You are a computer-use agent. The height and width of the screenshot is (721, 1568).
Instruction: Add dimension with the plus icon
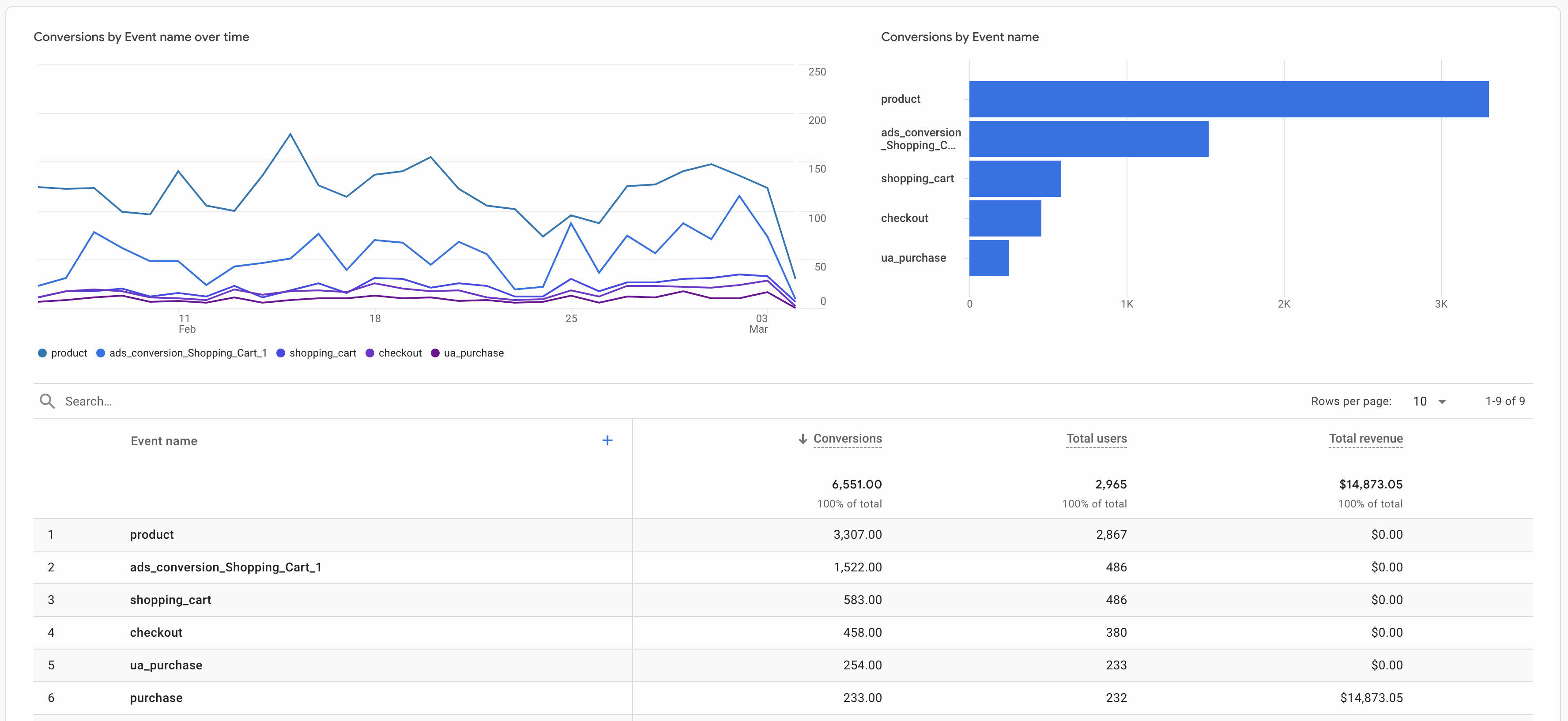[x=607, y=440]
